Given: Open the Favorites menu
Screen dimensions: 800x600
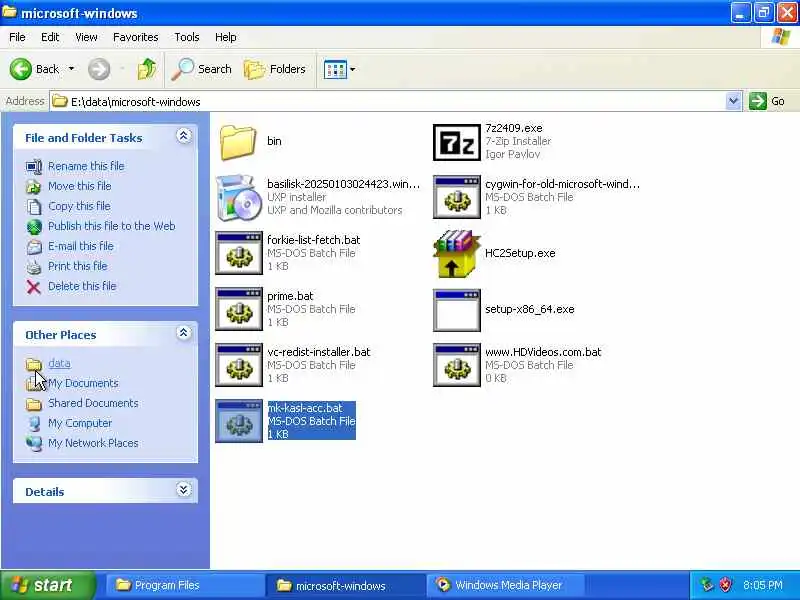Looking at the screenshot, I should coord(136,37).
